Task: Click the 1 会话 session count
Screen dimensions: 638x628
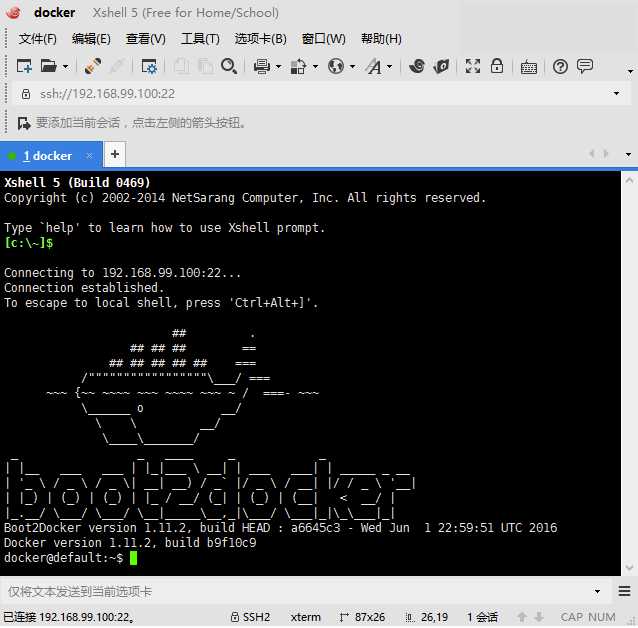Action: tap(482, 617)
